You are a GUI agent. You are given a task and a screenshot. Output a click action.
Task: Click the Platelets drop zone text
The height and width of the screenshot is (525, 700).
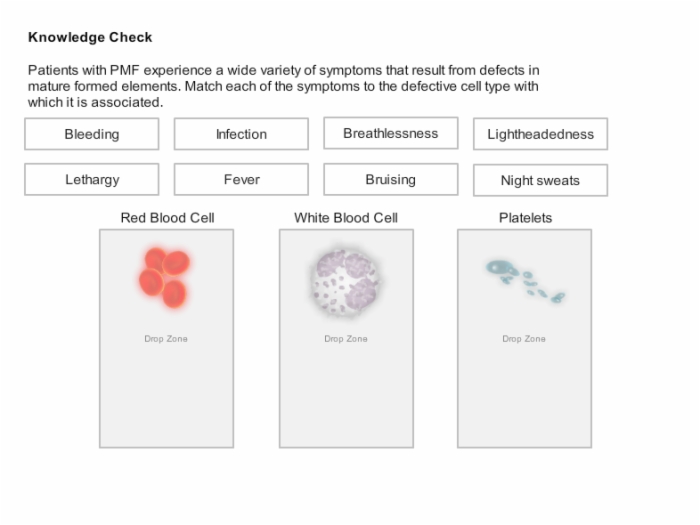(x=524, y=339)
